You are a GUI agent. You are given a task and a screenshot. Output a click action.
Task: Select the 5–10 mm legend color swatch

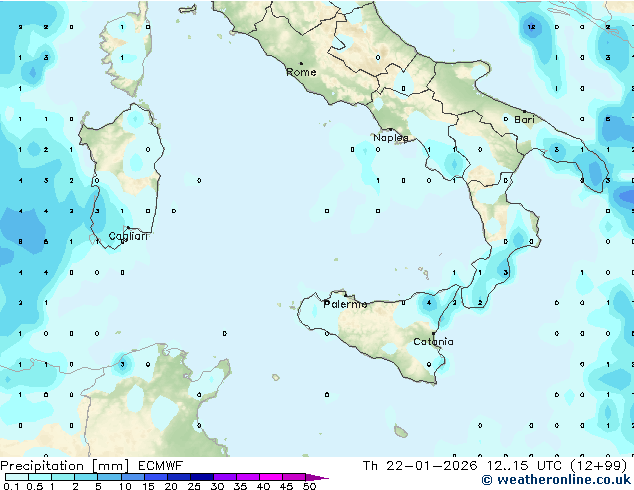click(x=109, y=477)
